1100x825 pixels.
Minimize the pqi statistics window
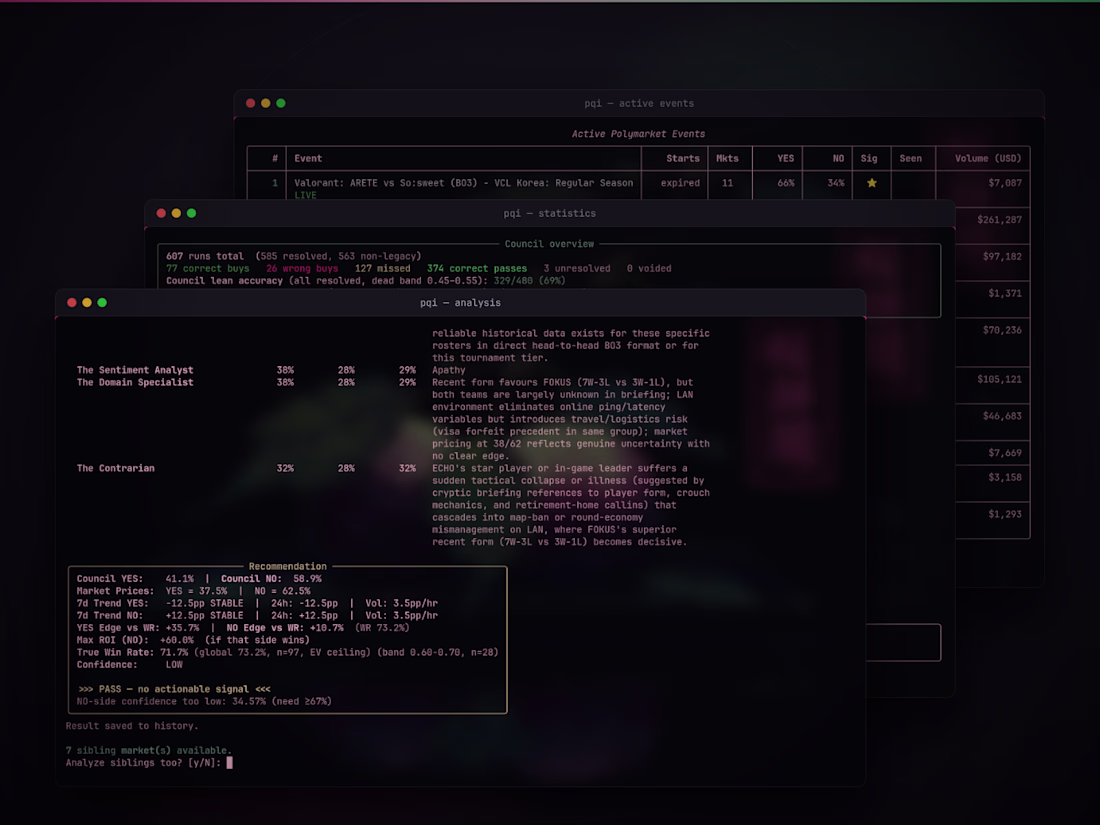pos(176,213)
